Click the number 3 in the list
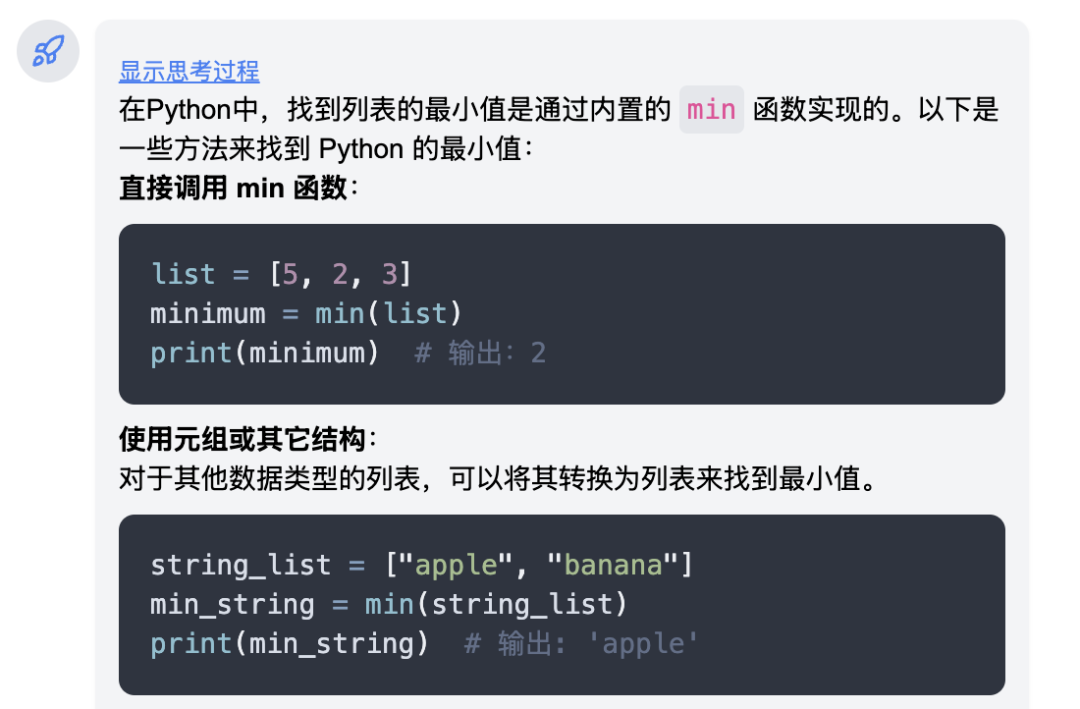Image resolution: width=1080 pixels, height=709 pixels. coord(389,274)
